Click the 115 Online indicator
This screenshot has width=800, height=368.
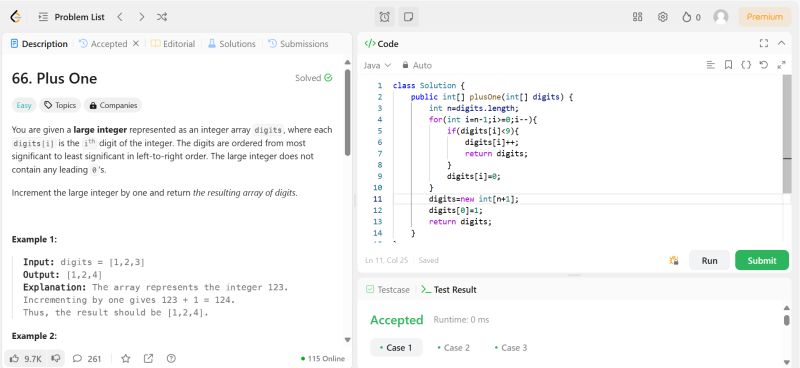[322, 359]
